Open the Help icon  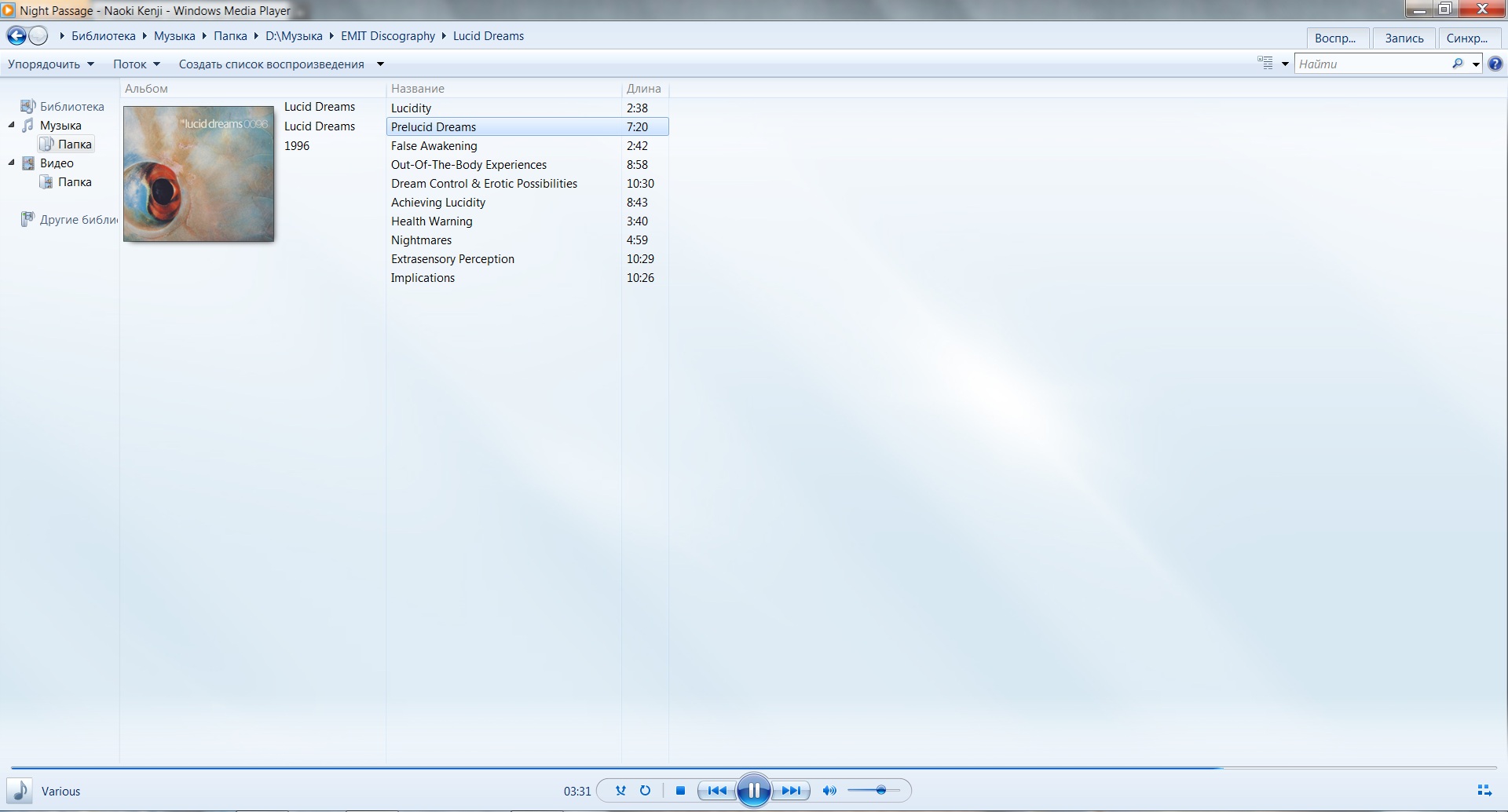[x=1495, y=64]
